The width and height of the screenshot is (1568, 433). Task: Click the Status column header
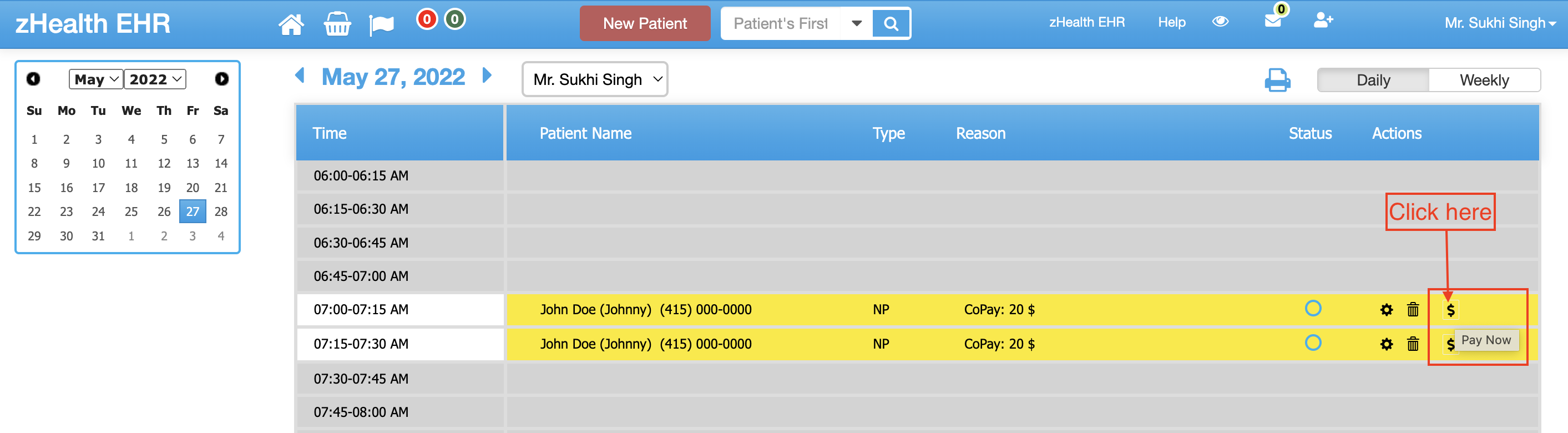pyautogui.click(x=1310, y=133)
